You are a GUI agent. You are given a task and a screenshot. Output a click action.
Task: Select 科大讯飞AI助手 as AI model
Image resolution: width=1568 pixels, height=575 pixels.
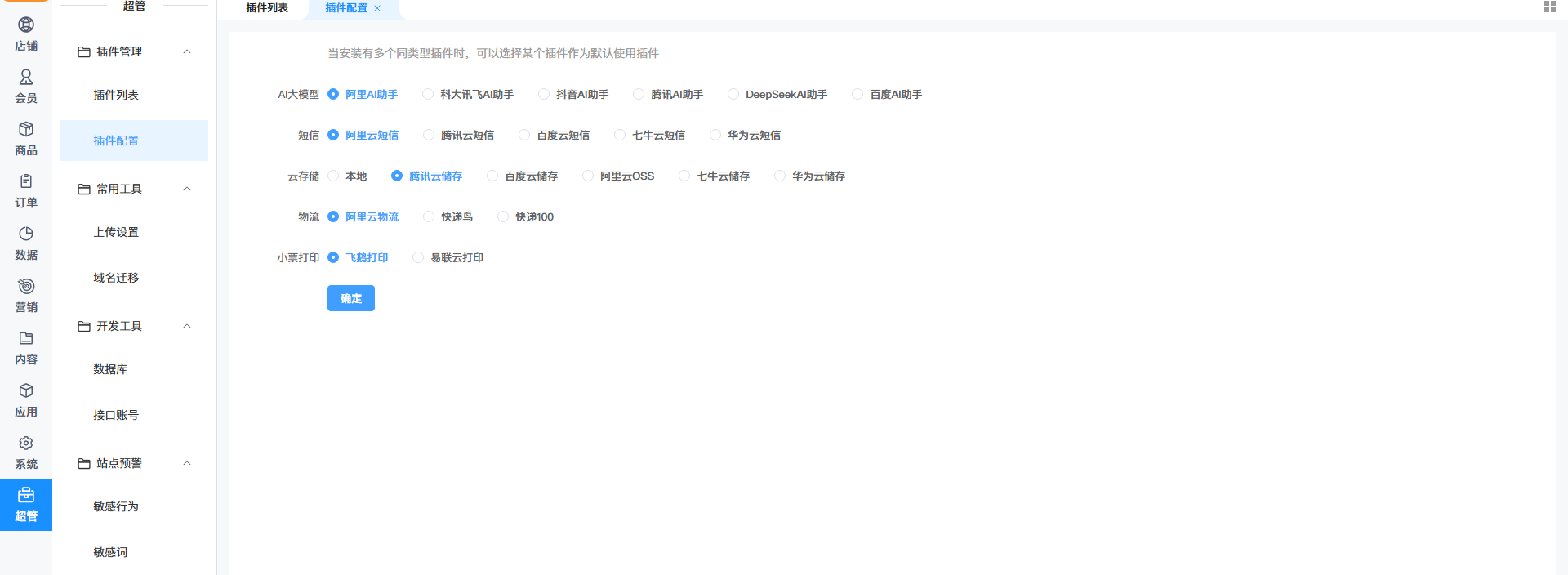click(468, 95)
